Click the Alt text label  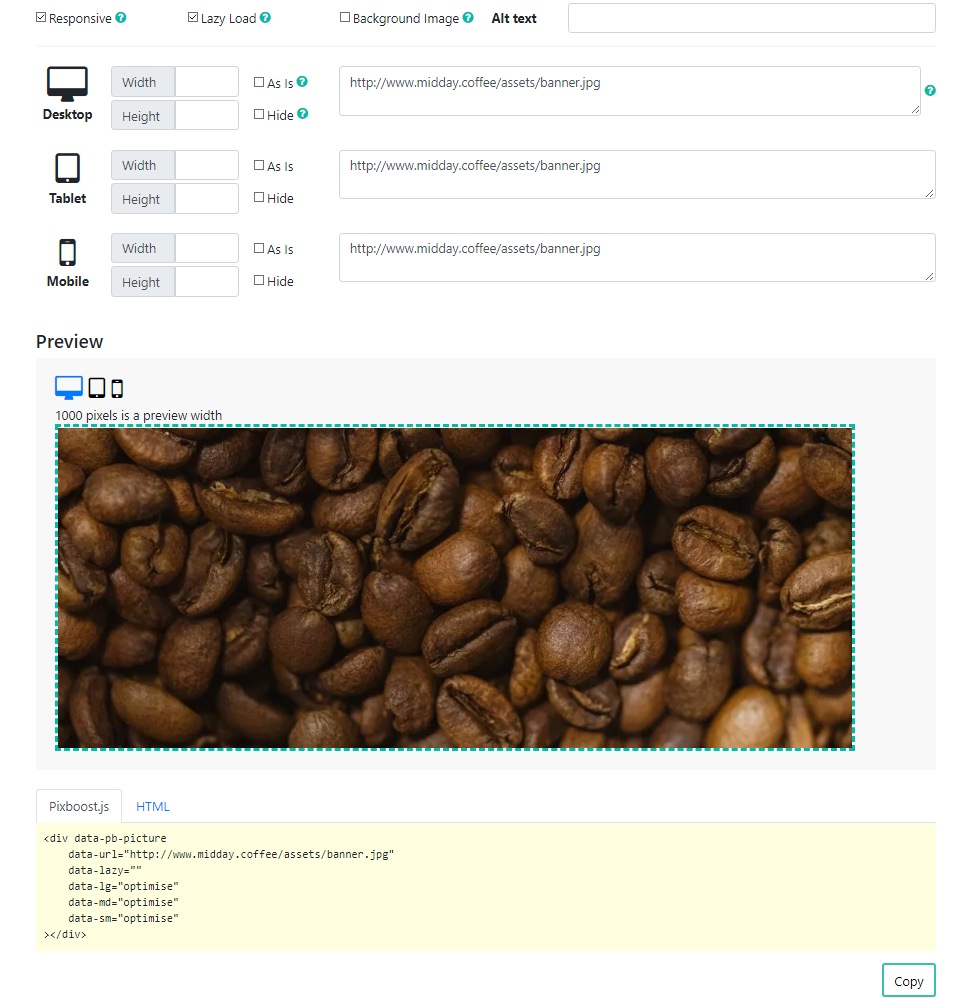514,18
